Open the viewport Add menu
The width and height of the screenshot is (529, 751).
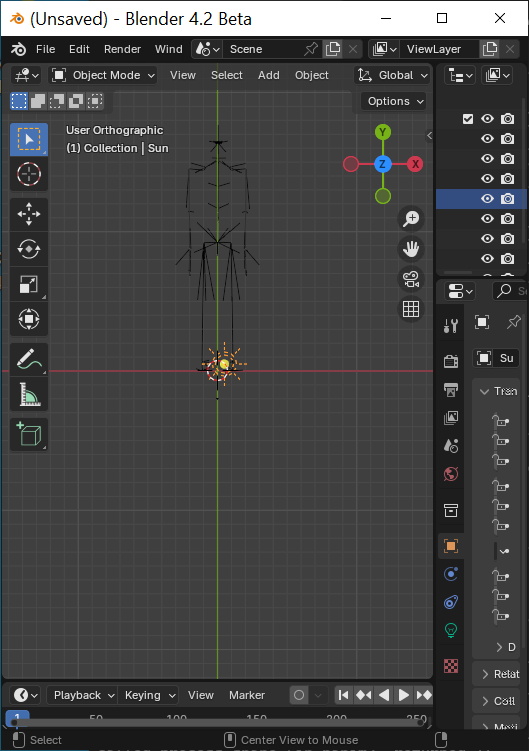(x=268, y=75)
